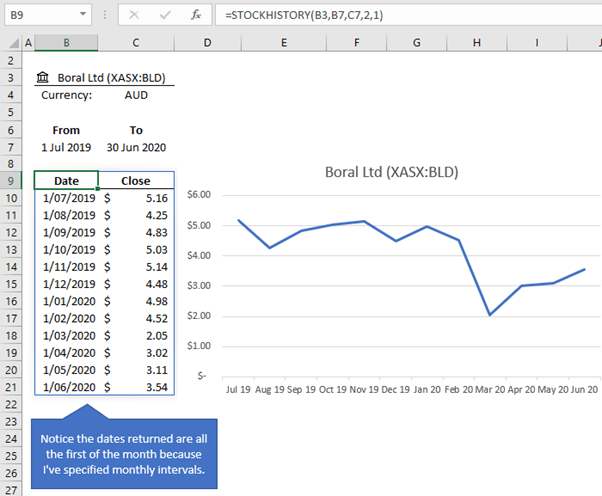Open the Name Box dropdown arrow
602x496 pixels.
pyautogui.click(x=83, y=15)
